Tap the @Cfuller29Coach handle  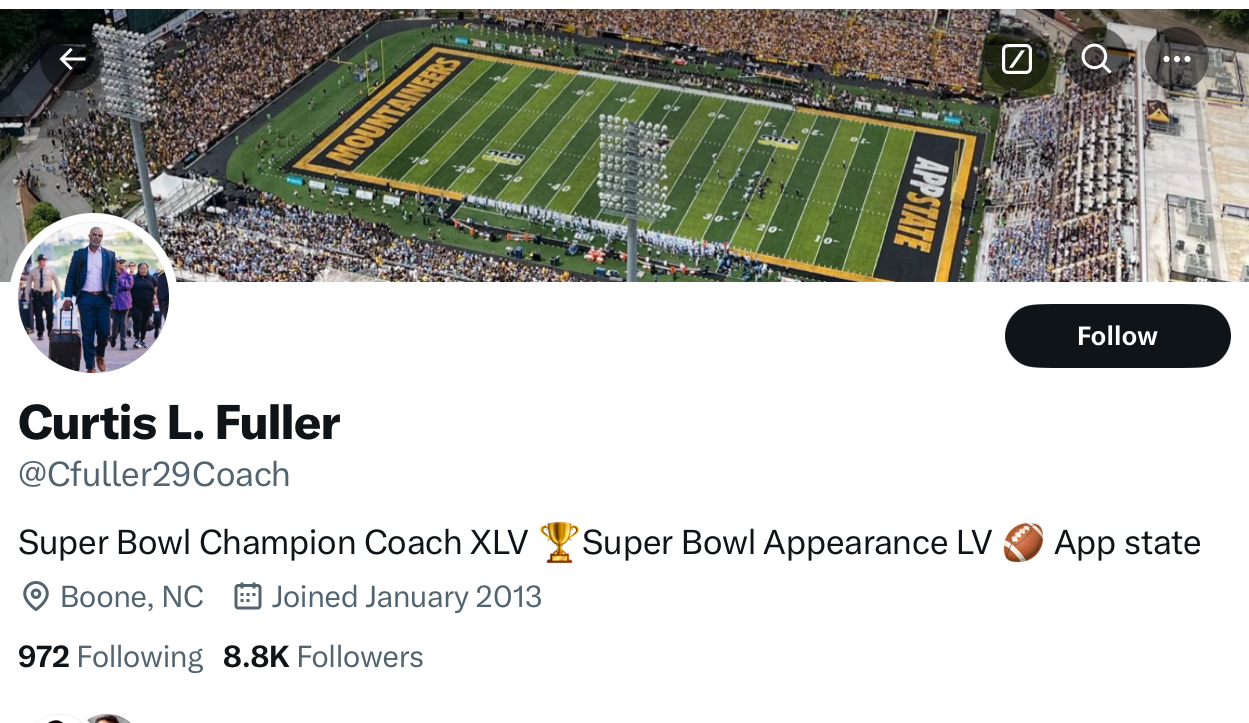pos(154,474)
